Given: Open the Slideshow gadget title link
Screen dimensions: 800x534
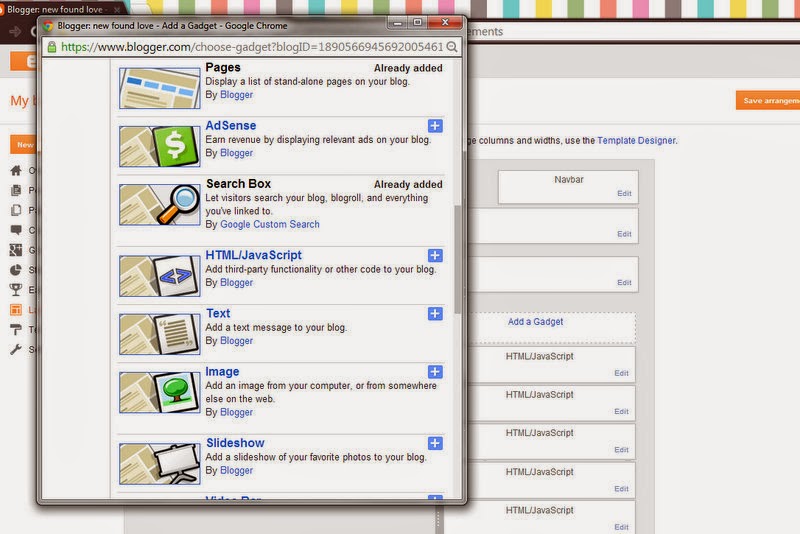Looking at the screenshot, I should (235, 443).
